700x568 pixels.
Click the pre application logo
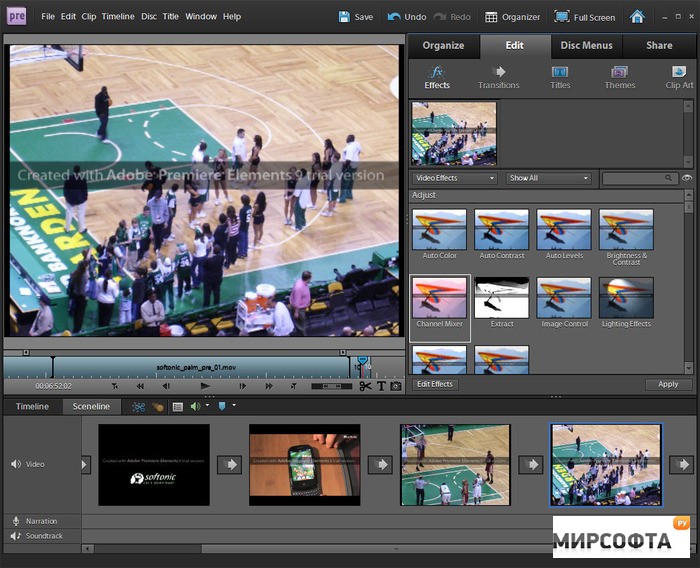coord(17,17)
